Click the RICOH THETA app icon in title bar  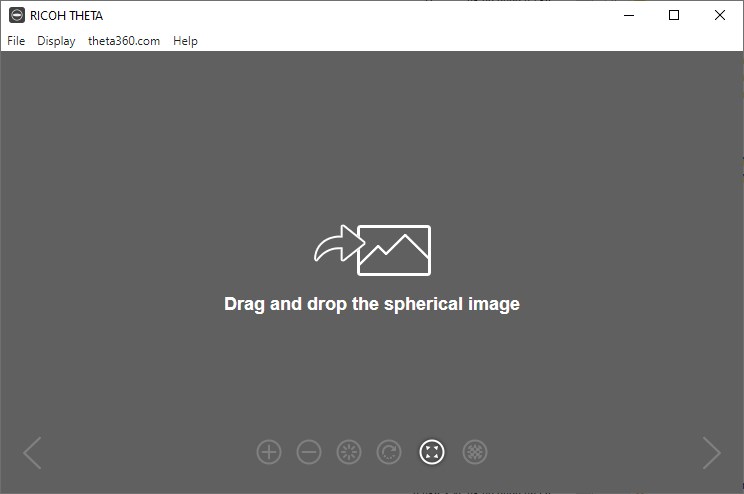[x=16, y=15]
